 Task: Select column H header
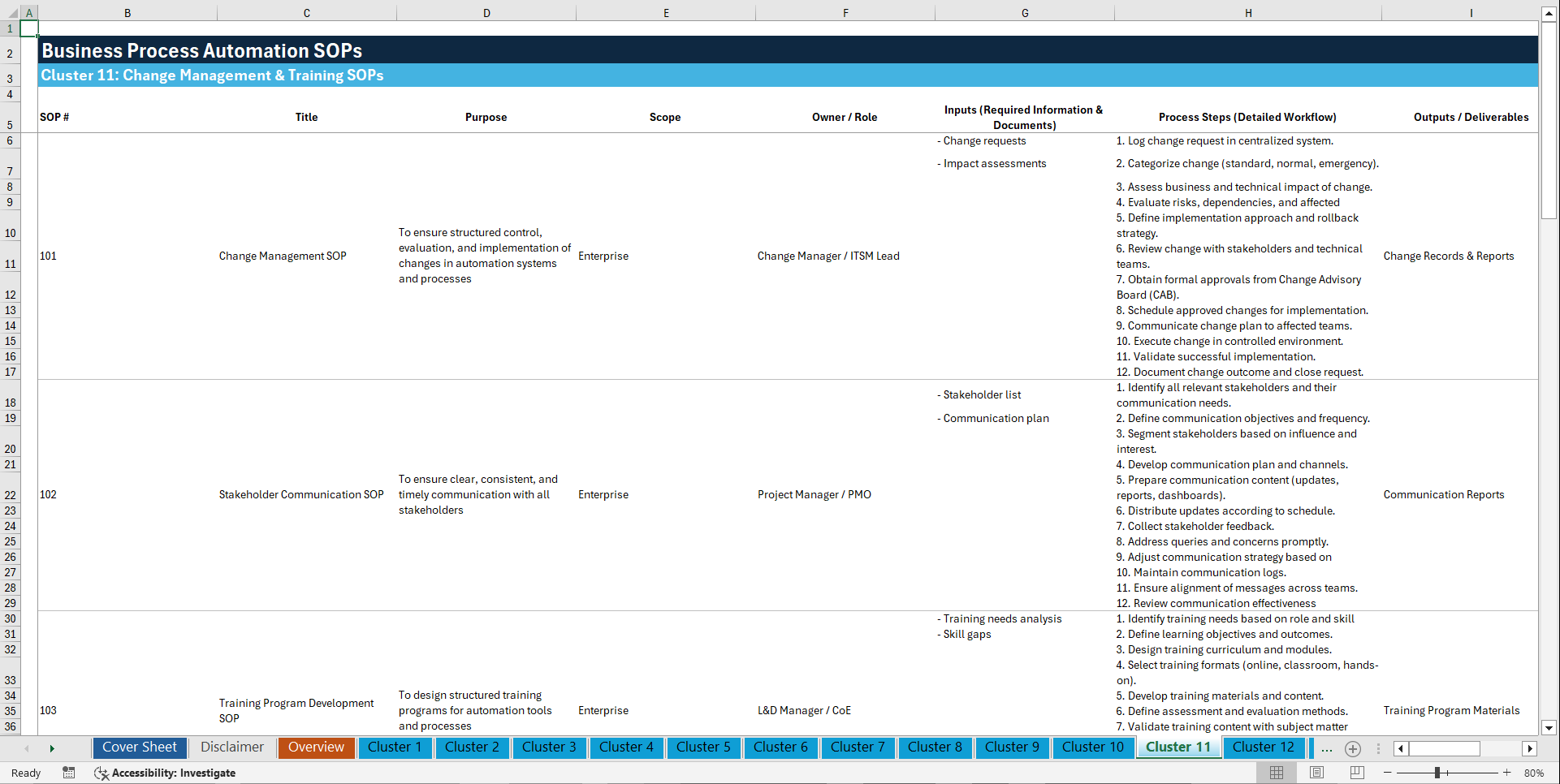click(1248, 13)
